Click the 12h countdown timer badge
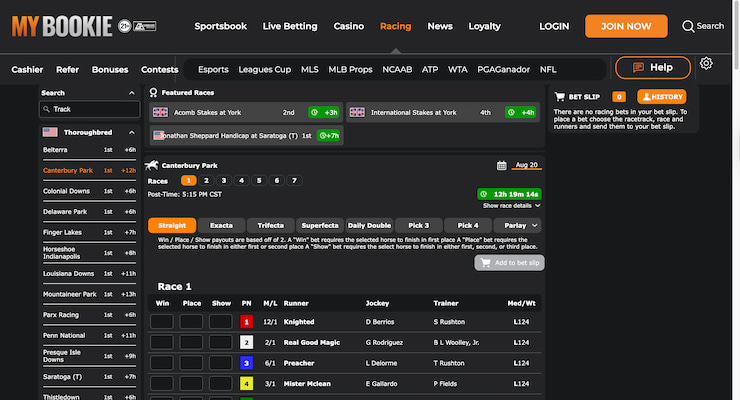The height and width of the screenshot is (400, 740). 509,194
